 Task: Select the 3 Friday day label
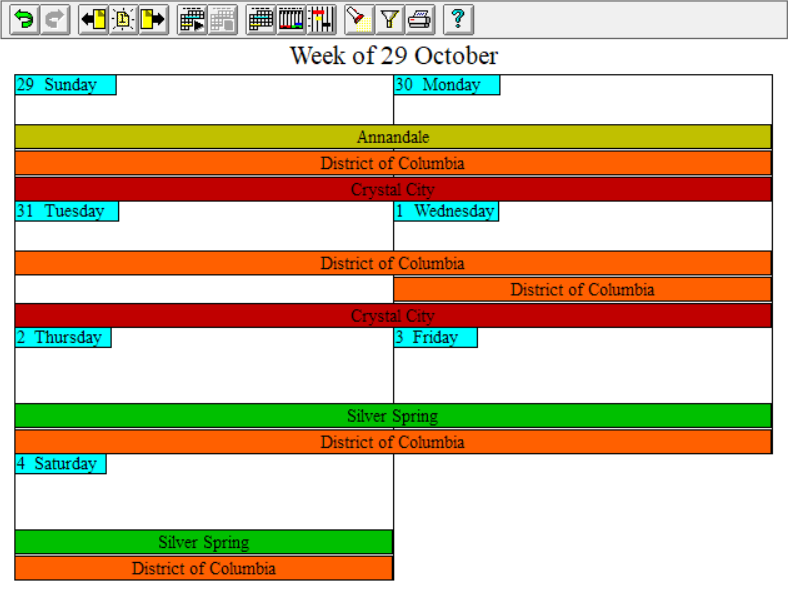click(x=436, y=337)
